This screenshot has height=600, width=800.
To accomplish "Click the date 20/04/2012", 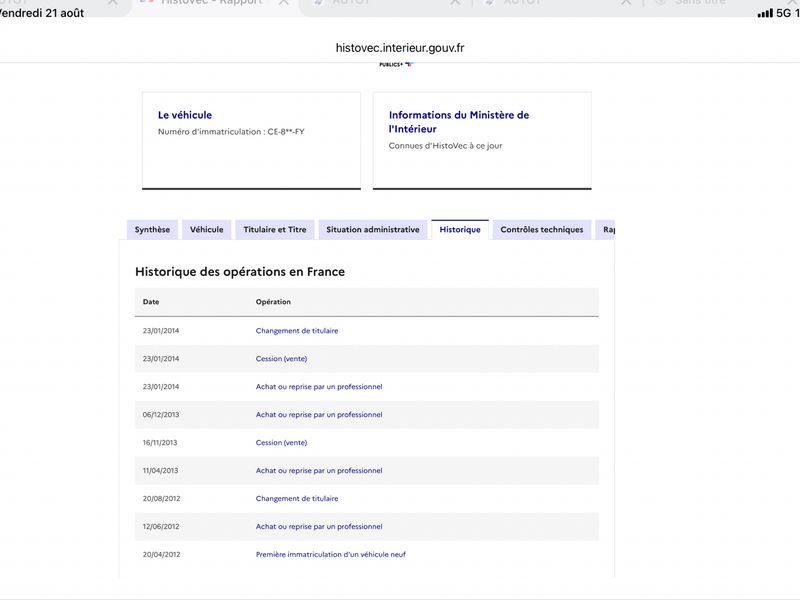I will point(161,555).
